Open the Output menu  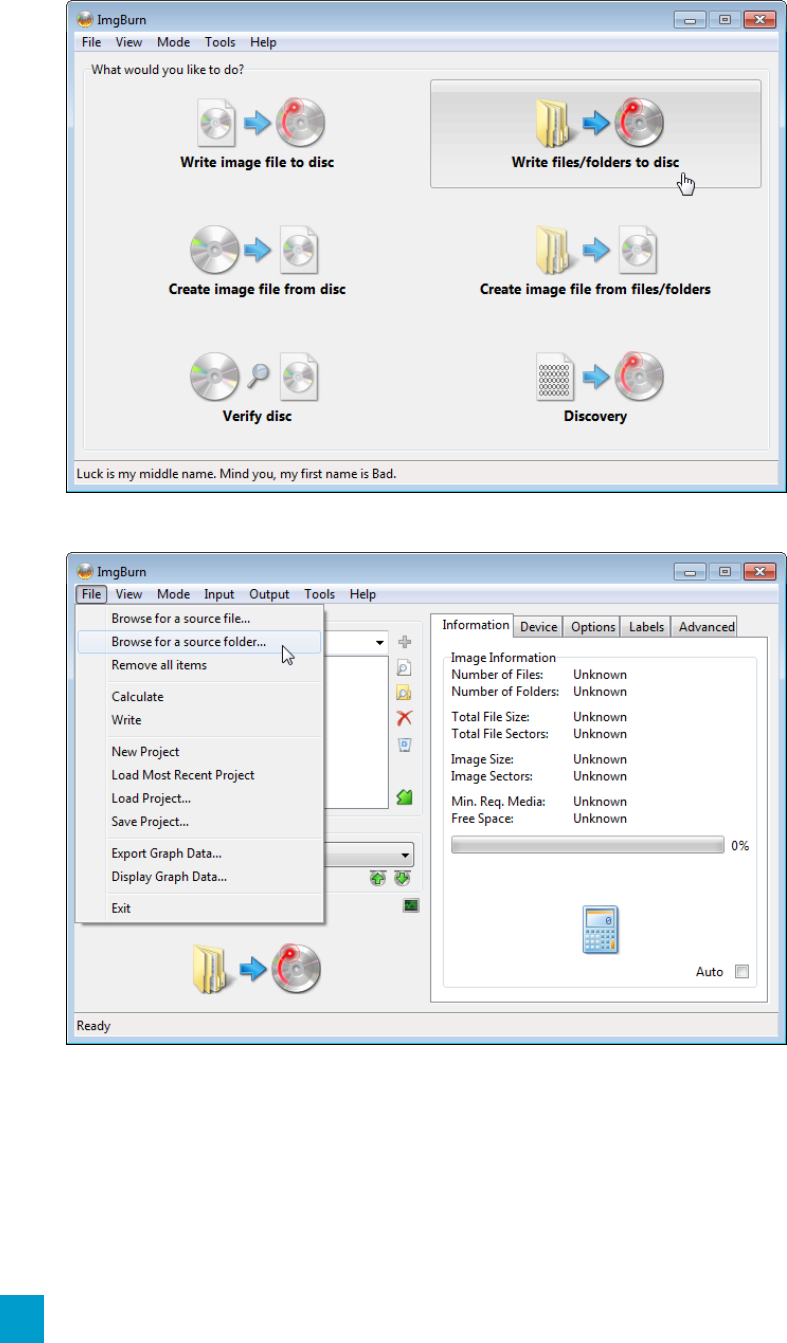tap(269, 594)
